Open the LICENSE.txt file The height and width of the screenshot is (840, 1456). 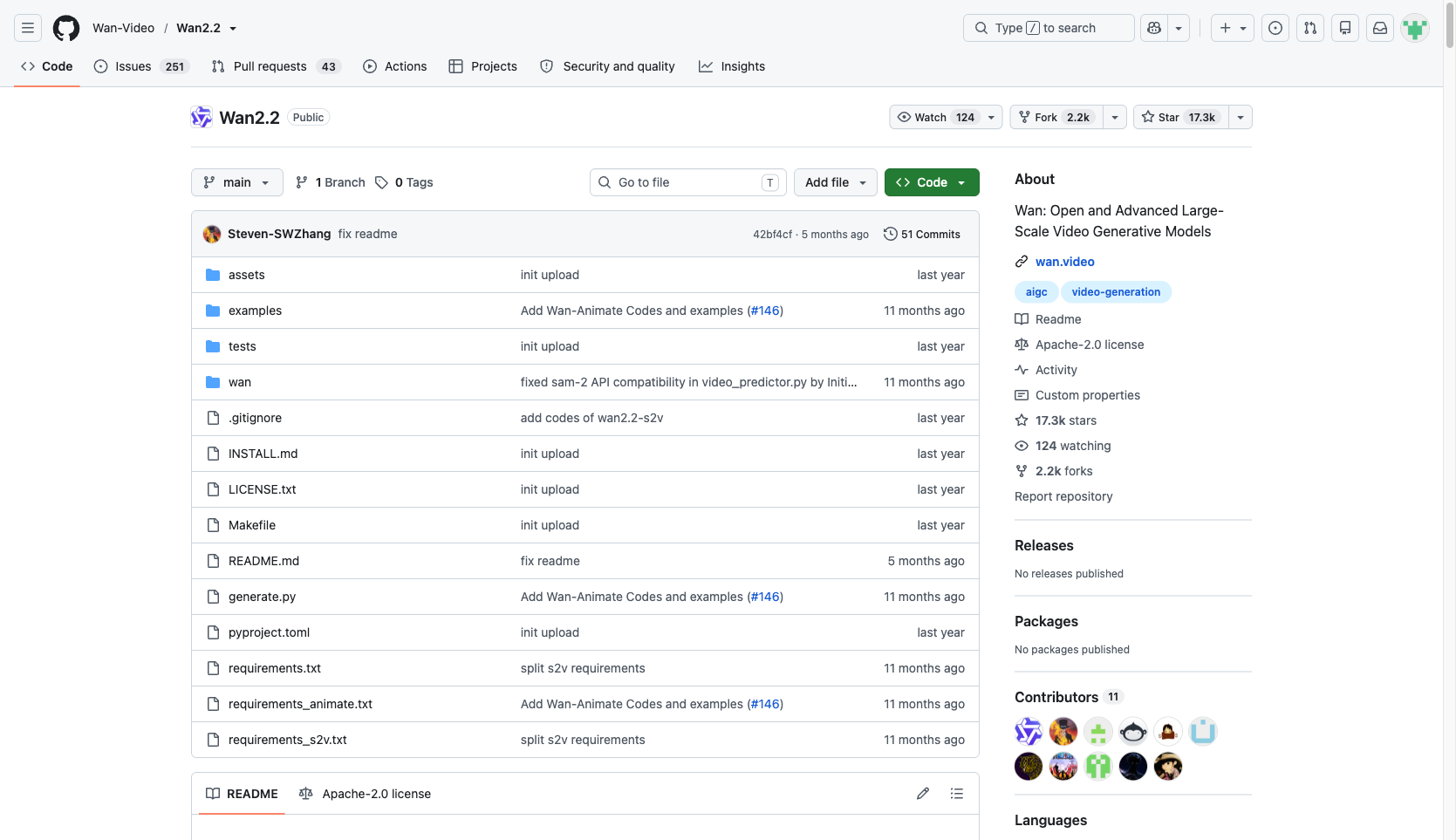[263, 489]
